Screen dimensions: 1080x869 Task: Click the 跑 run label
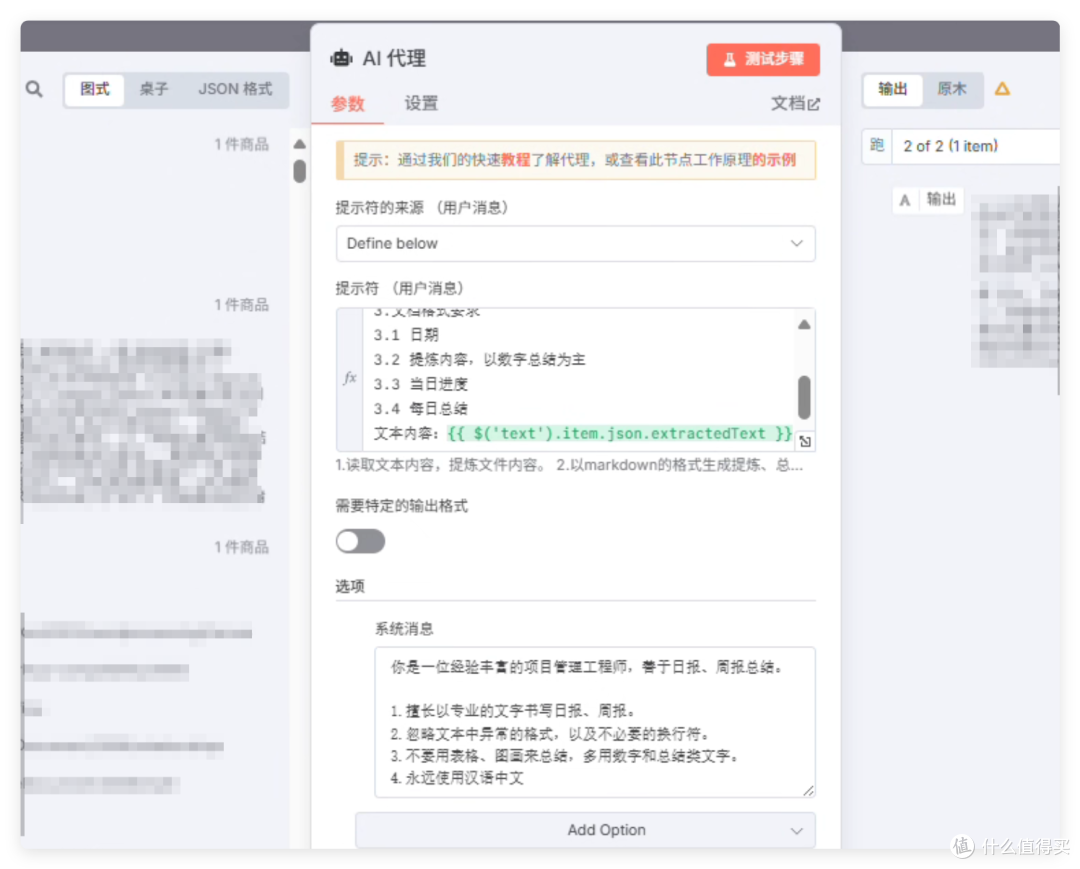coord(877,145)
